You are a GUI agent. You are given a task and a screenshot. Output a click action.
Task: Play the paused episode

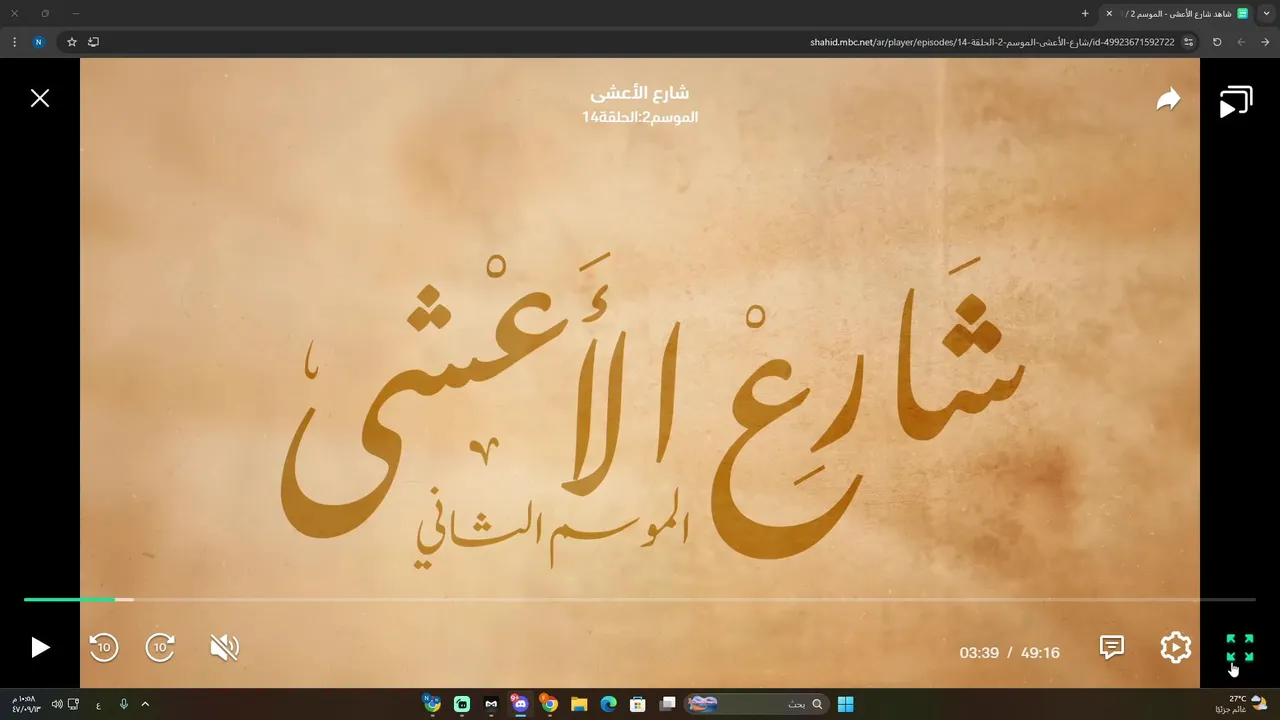click(x=40, y=648)
